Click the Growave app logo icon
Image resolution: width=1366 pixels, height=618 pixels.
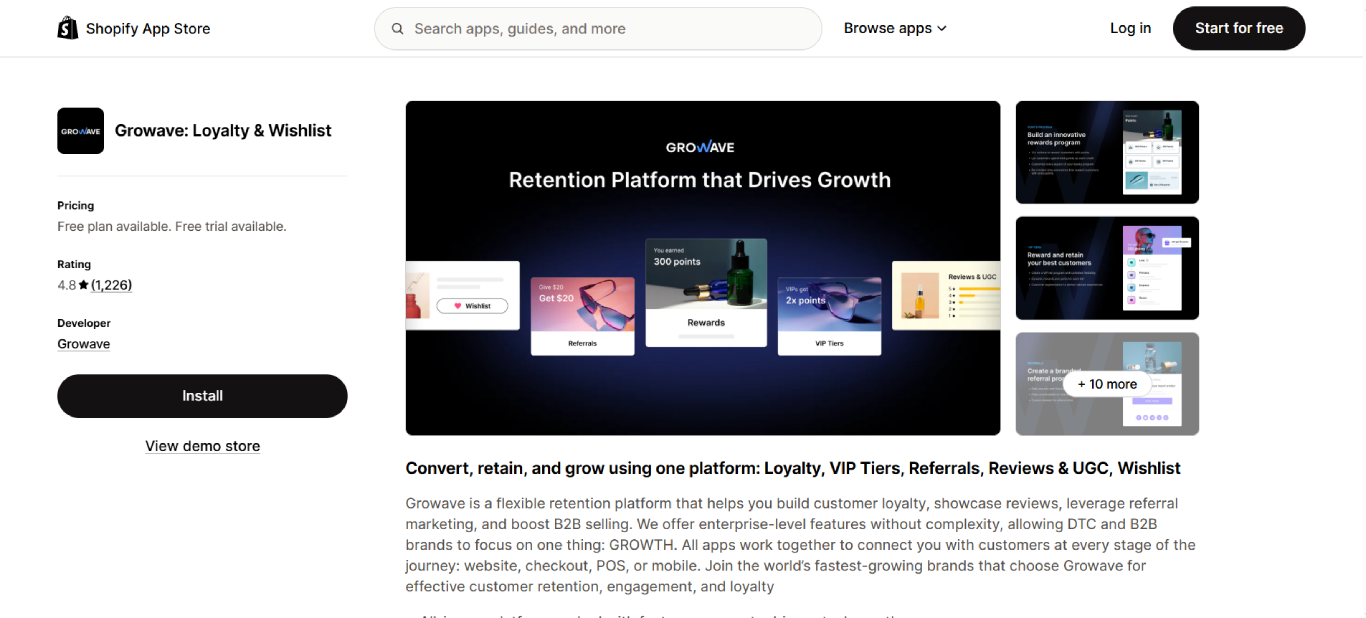80,130
